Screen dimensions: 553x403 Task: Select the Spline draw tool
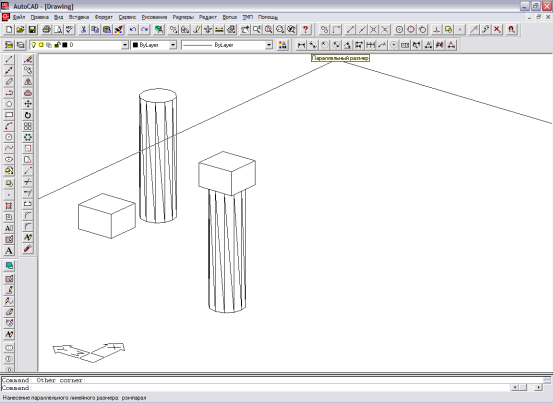[9, 148]
